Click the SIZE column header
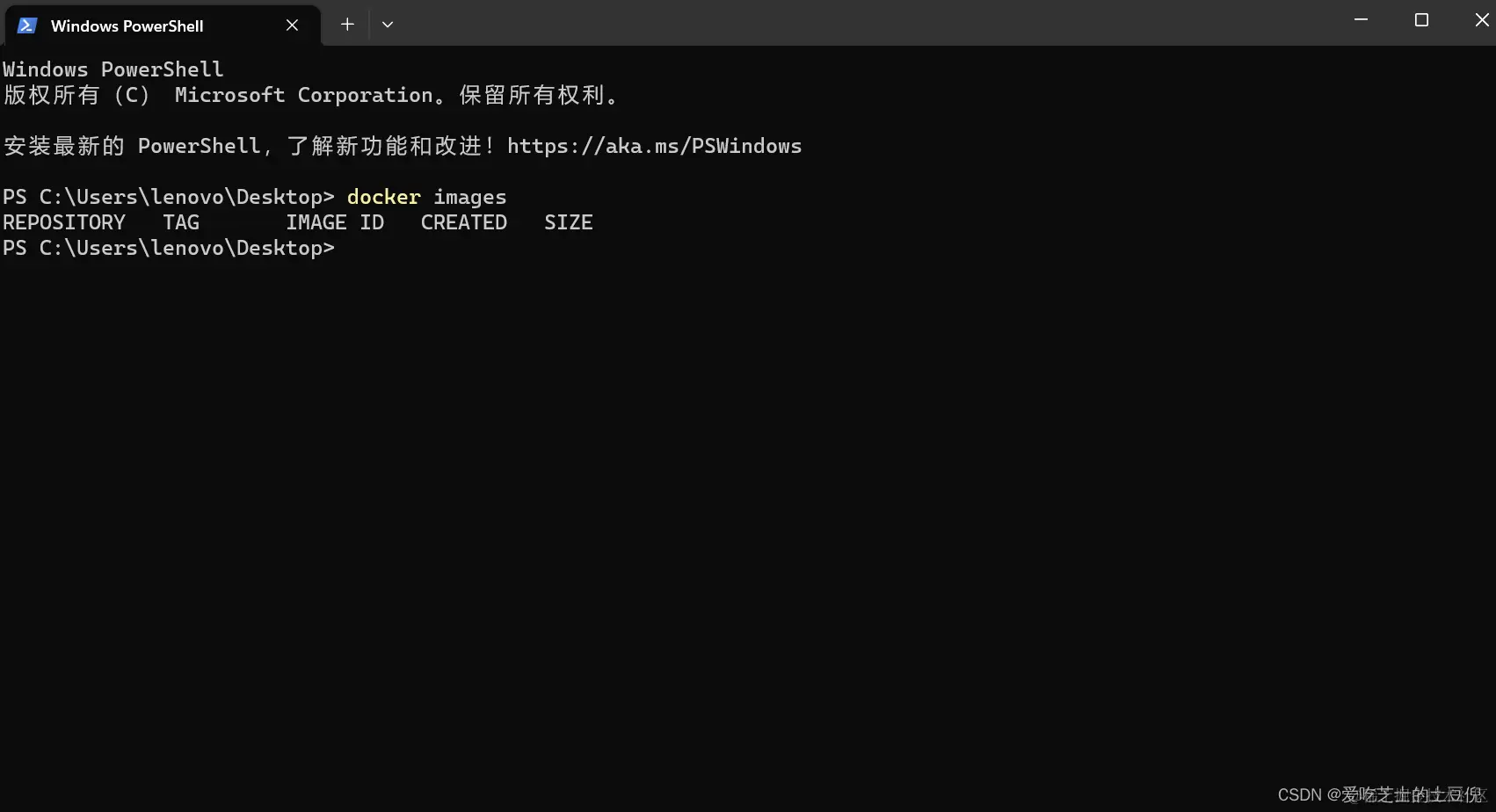The width and height of the screenshot is (1496, 812). pyautogui.click(x=569, y=222)
